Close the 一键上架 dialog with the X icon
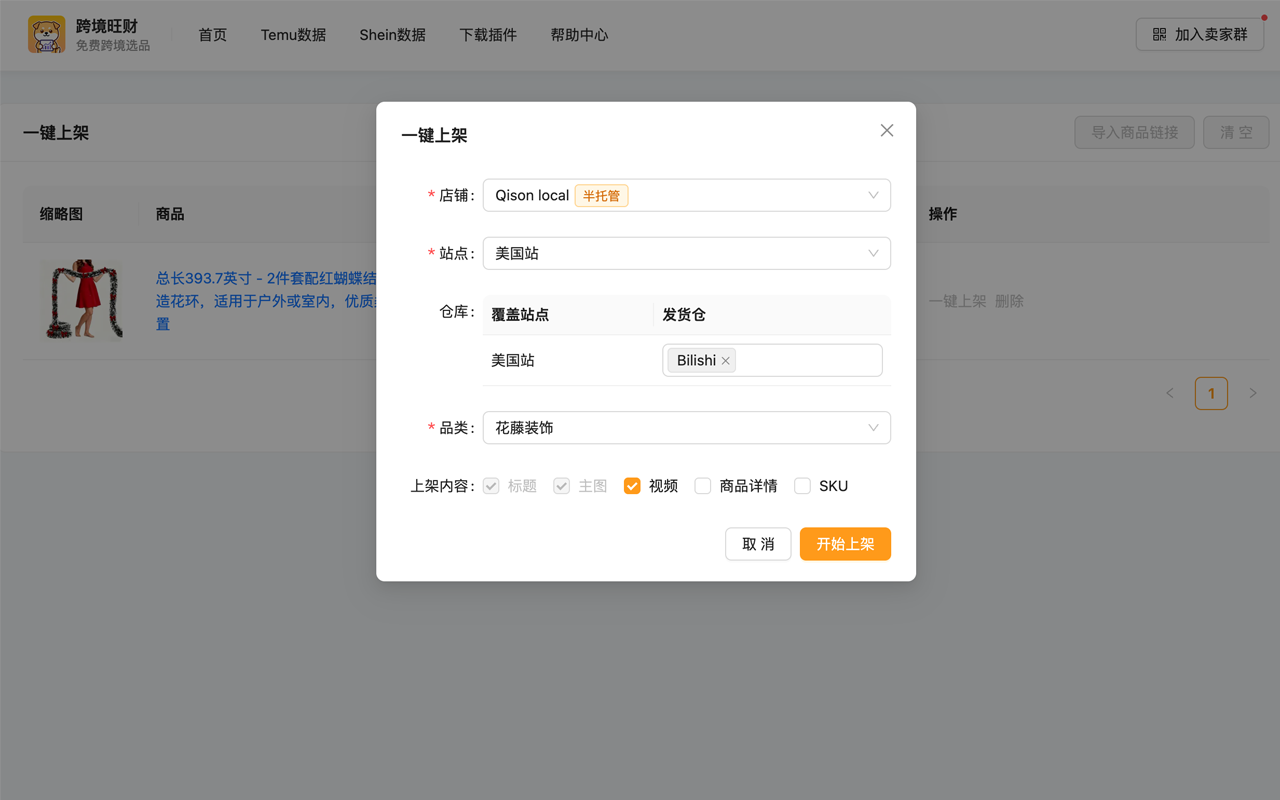Viewport: 1280px width, 800px height. 886,130
